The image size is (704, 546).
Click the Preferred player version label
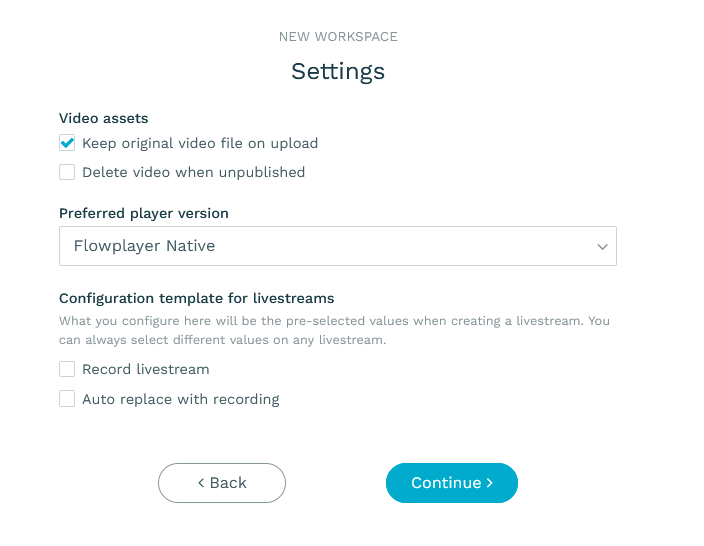click(x=144, y=213)
